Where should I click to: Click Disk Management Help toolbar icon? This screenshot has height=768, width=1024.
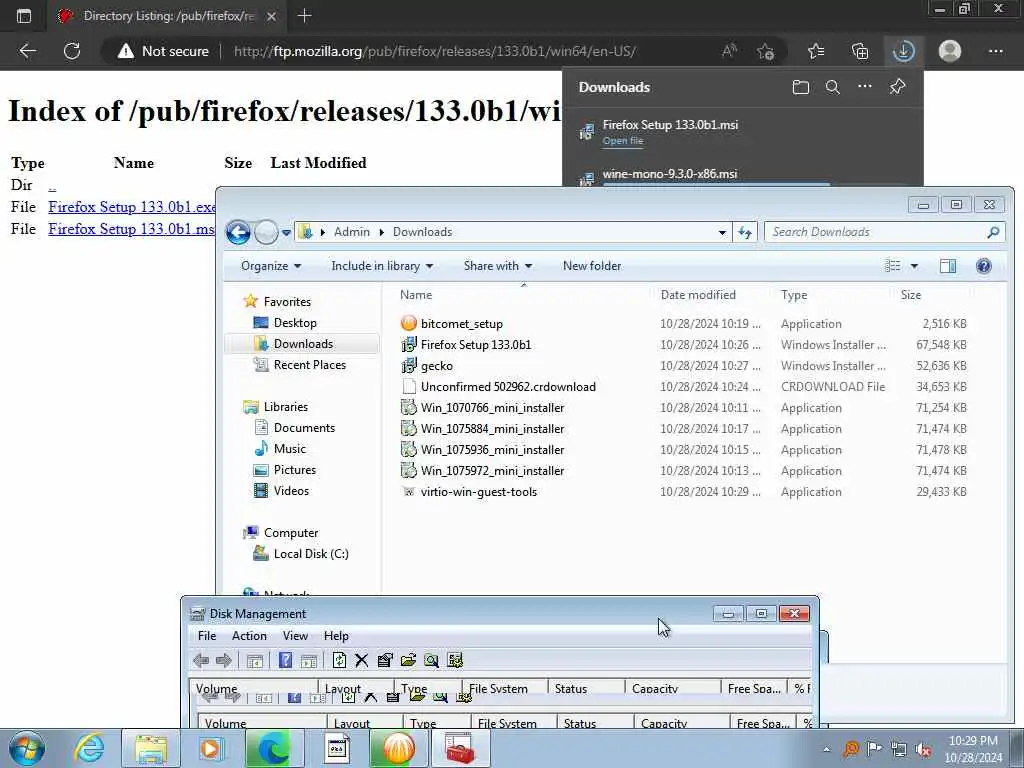tap(285, 660)
